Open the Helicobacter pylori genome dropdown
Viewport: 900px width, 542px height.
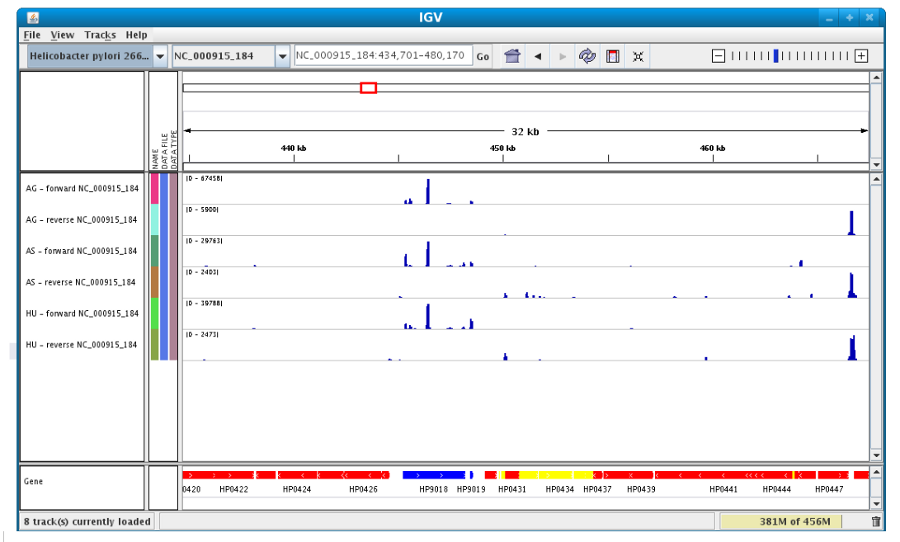[x=96, y=56]
